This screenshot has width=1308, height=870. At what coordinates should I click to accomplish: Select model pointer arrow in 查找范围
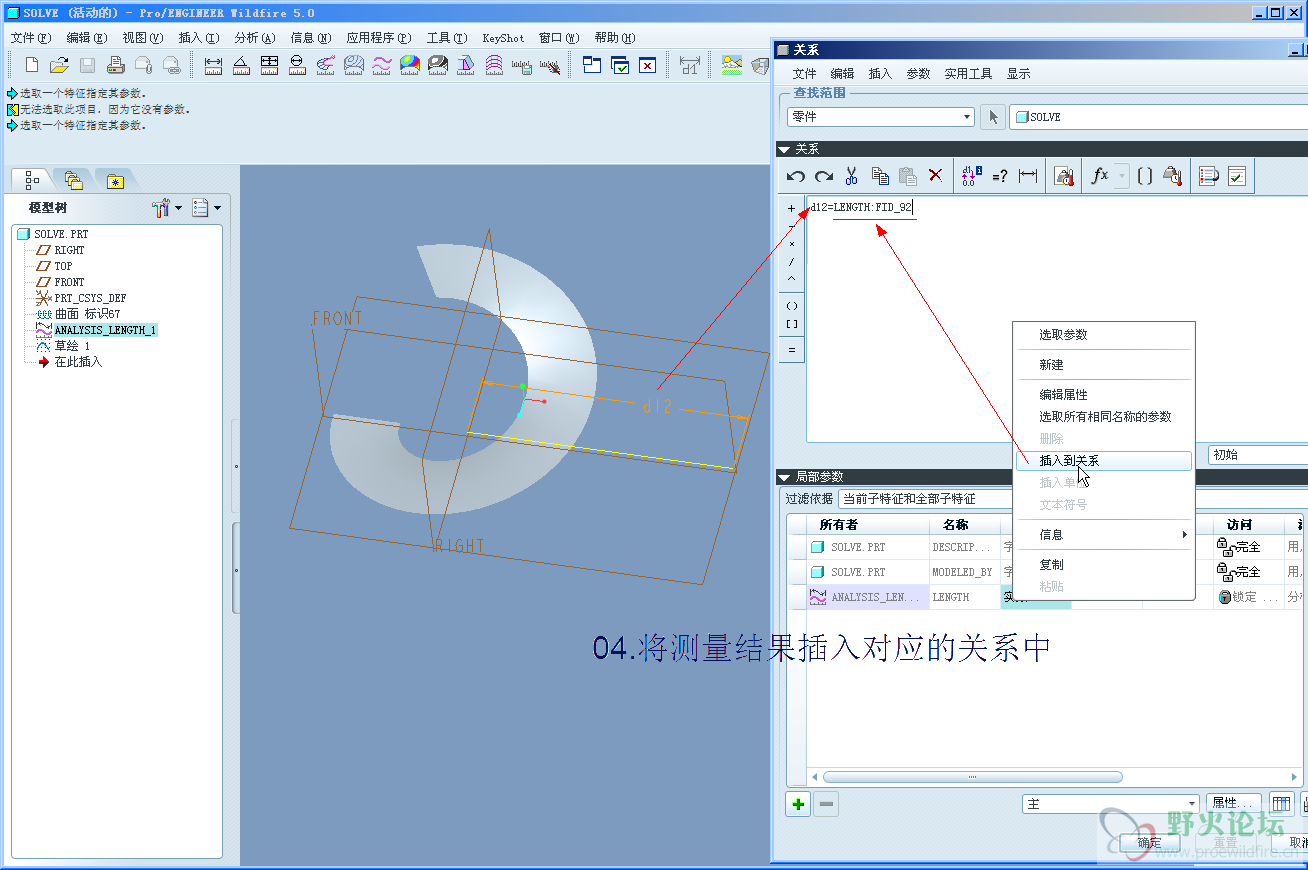(993, 117)
